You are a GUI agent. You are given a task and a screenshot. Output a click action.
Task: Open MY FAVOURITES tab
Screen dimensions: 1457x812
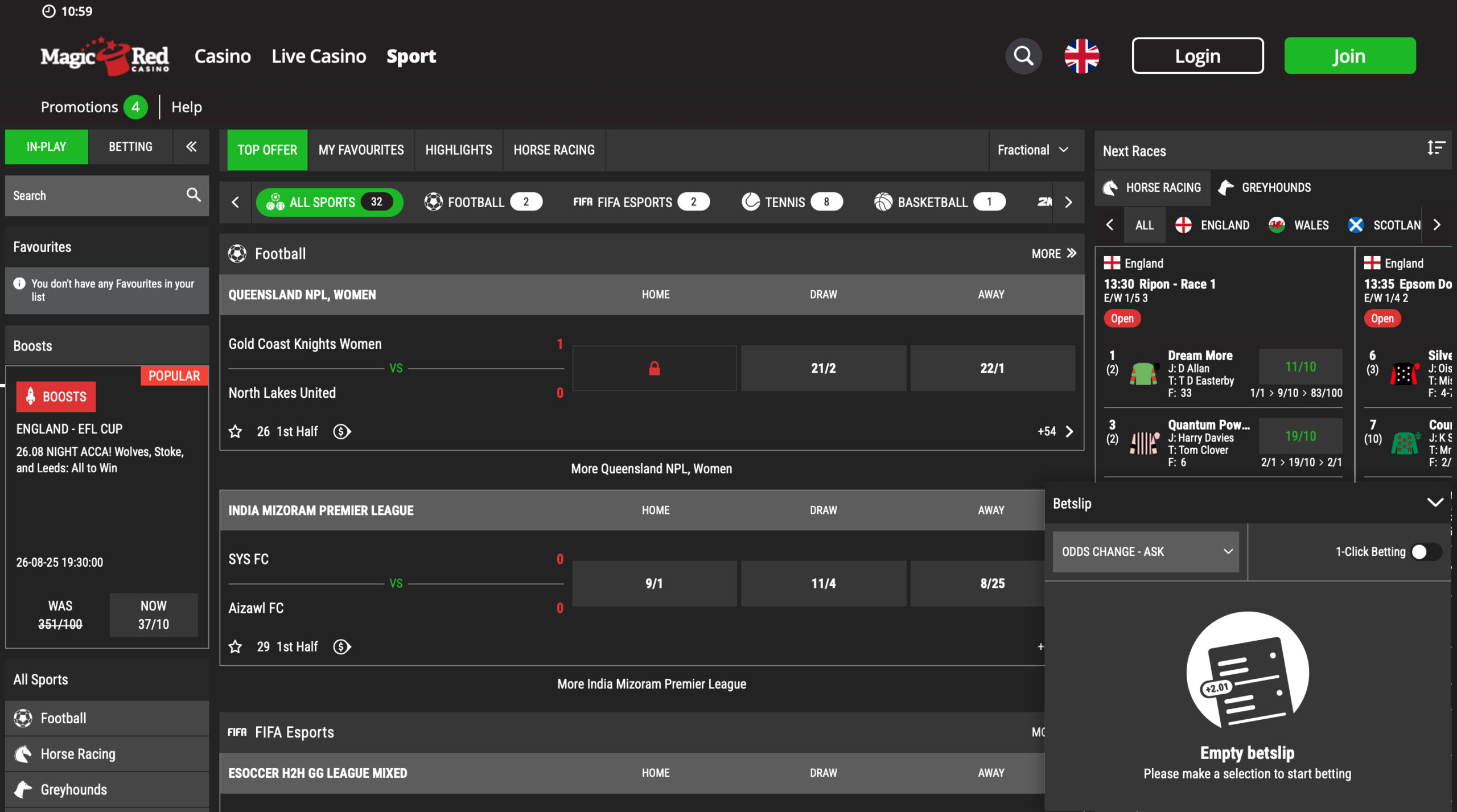361,150
